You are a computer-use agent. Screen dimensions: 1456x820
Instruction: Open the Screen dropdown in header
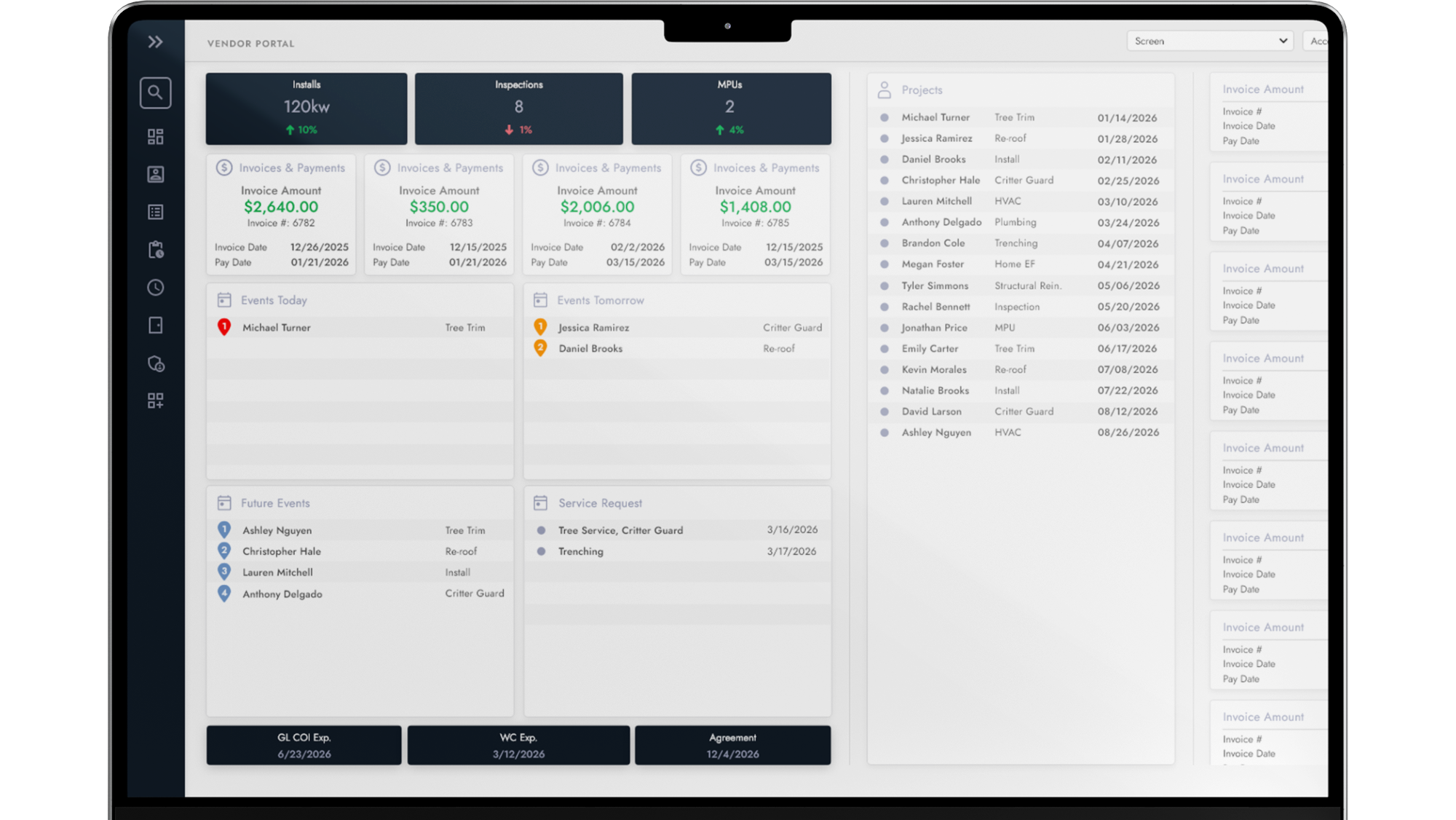point(1209,41)
